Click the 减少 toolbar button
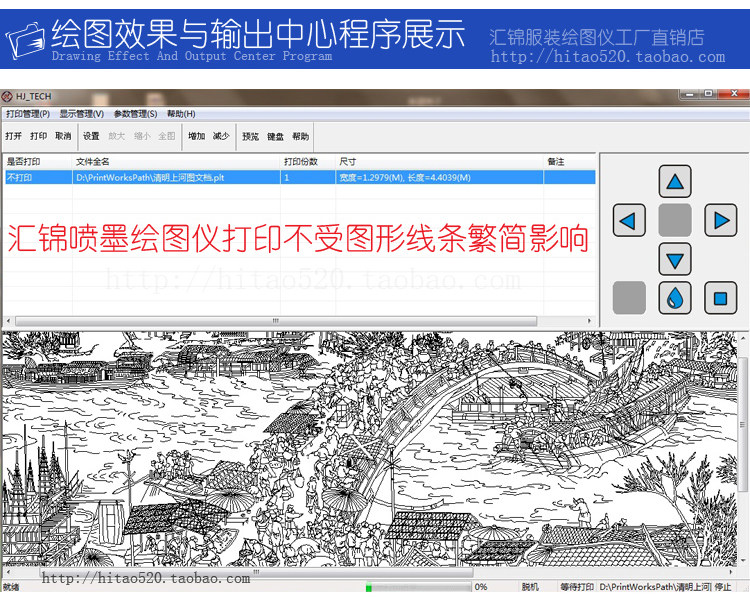 pyautogui.click(x=221, y=136)
